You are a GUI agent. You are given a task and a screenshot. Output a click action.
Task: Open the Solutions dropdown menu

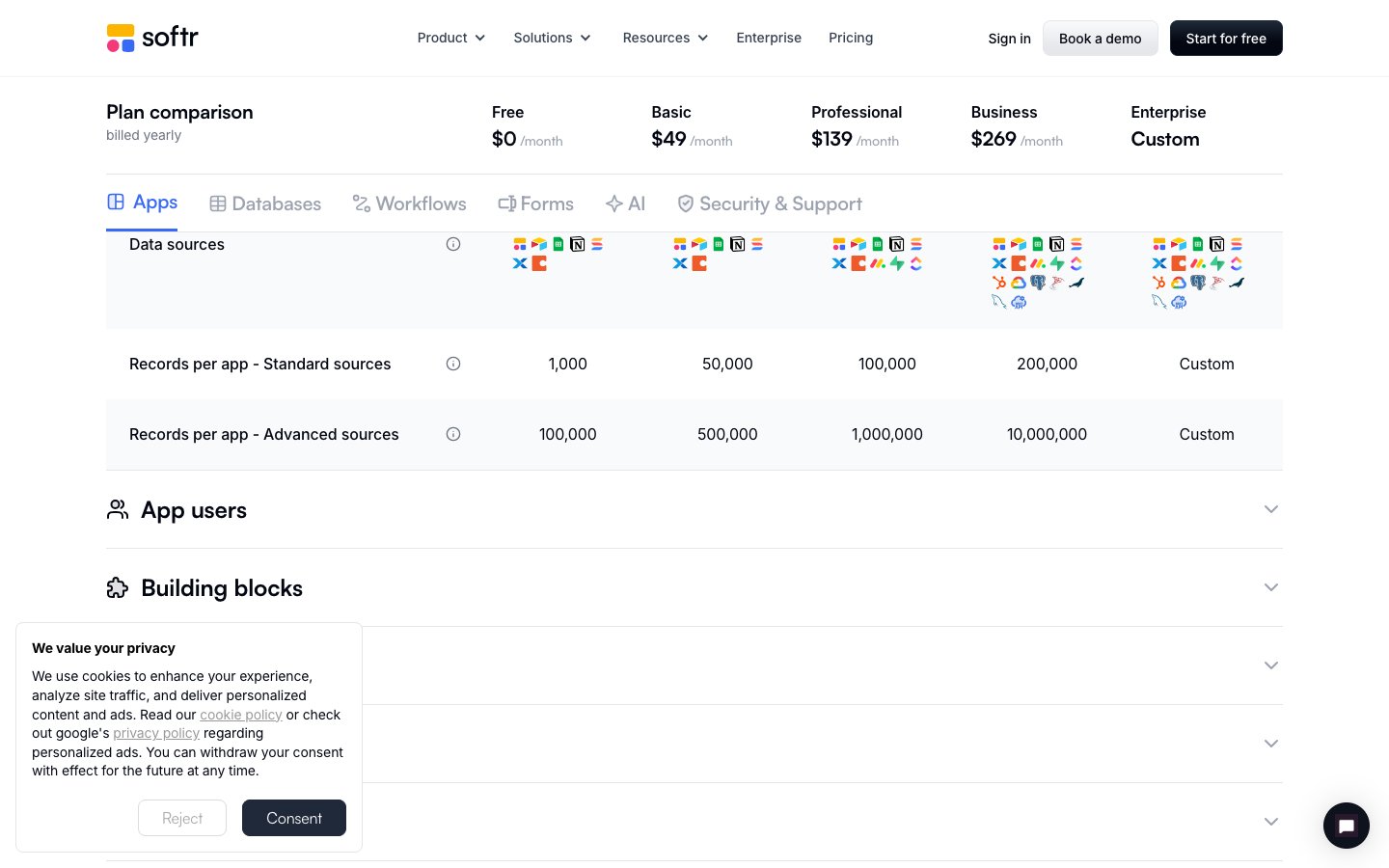click(552, 38)
